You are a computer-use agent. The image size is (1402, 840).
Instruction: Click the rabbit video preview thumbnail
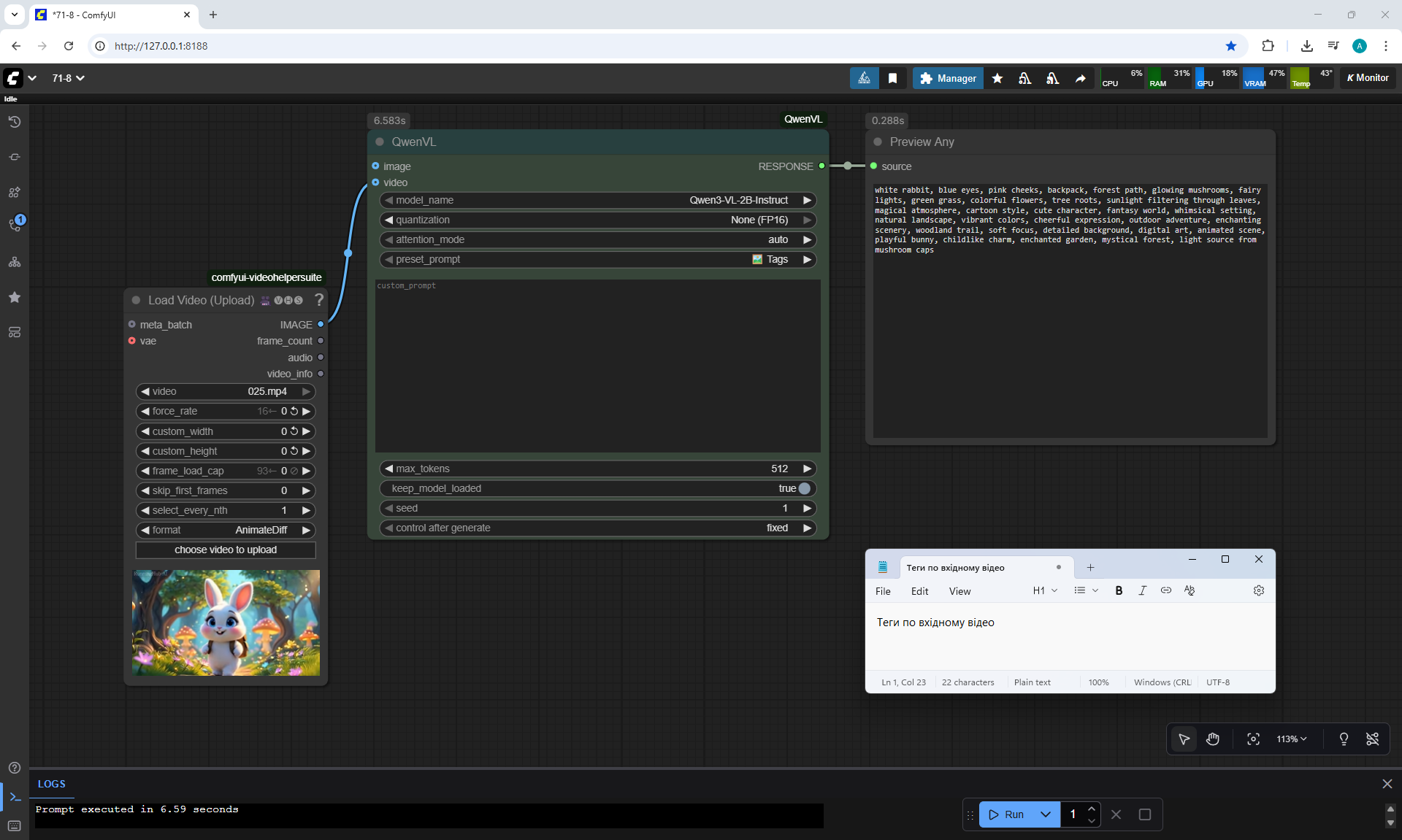click(226, 623)
